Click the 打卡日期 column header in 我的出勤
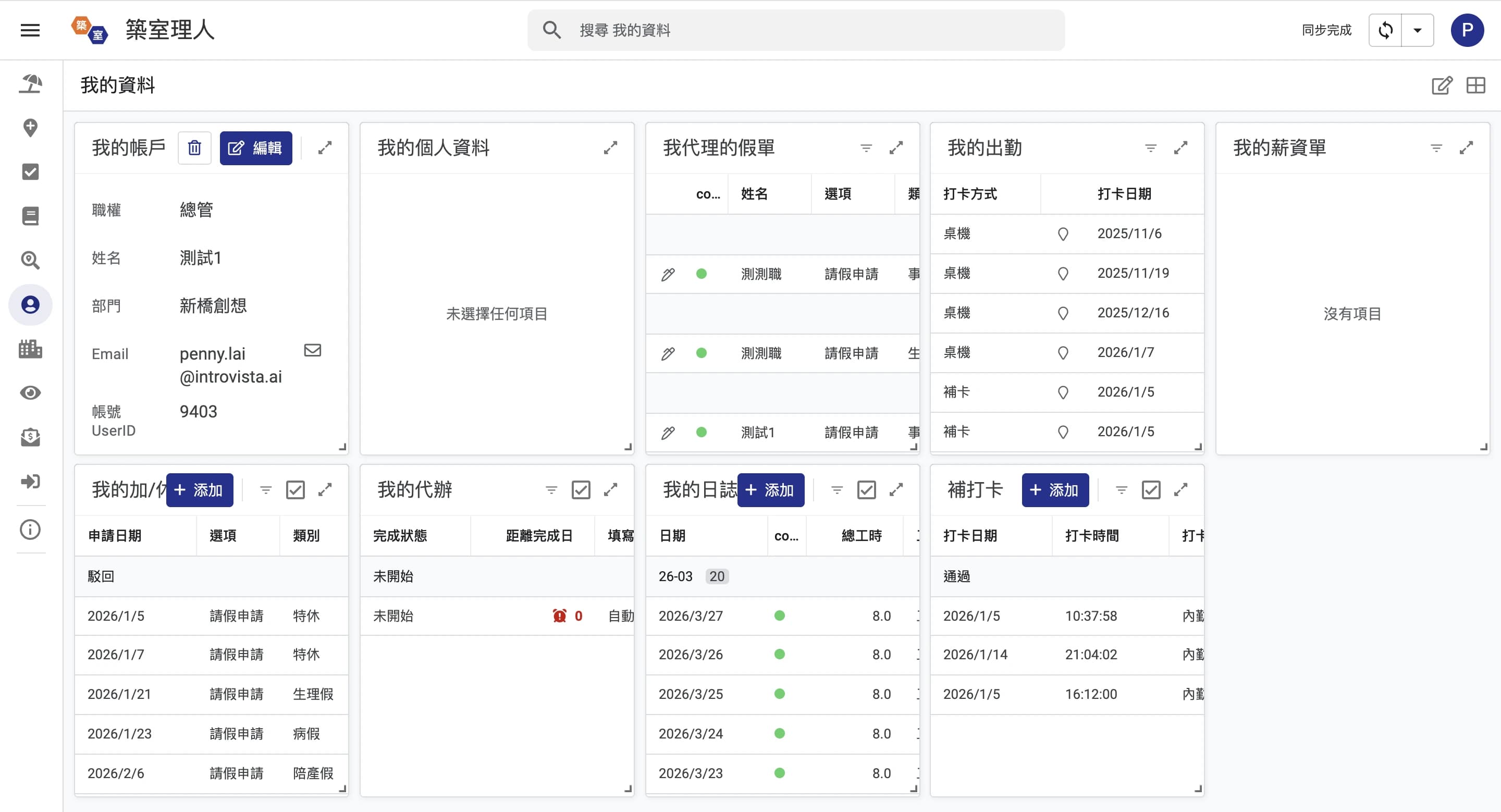 [1124, 193]
